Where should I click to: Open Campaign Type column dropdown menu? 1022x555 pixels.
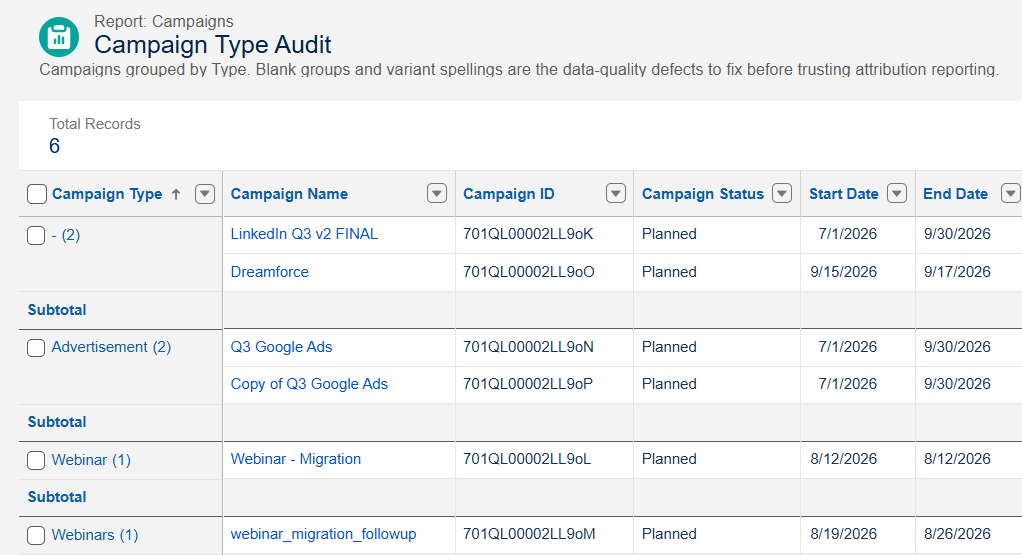pos(205,193)
